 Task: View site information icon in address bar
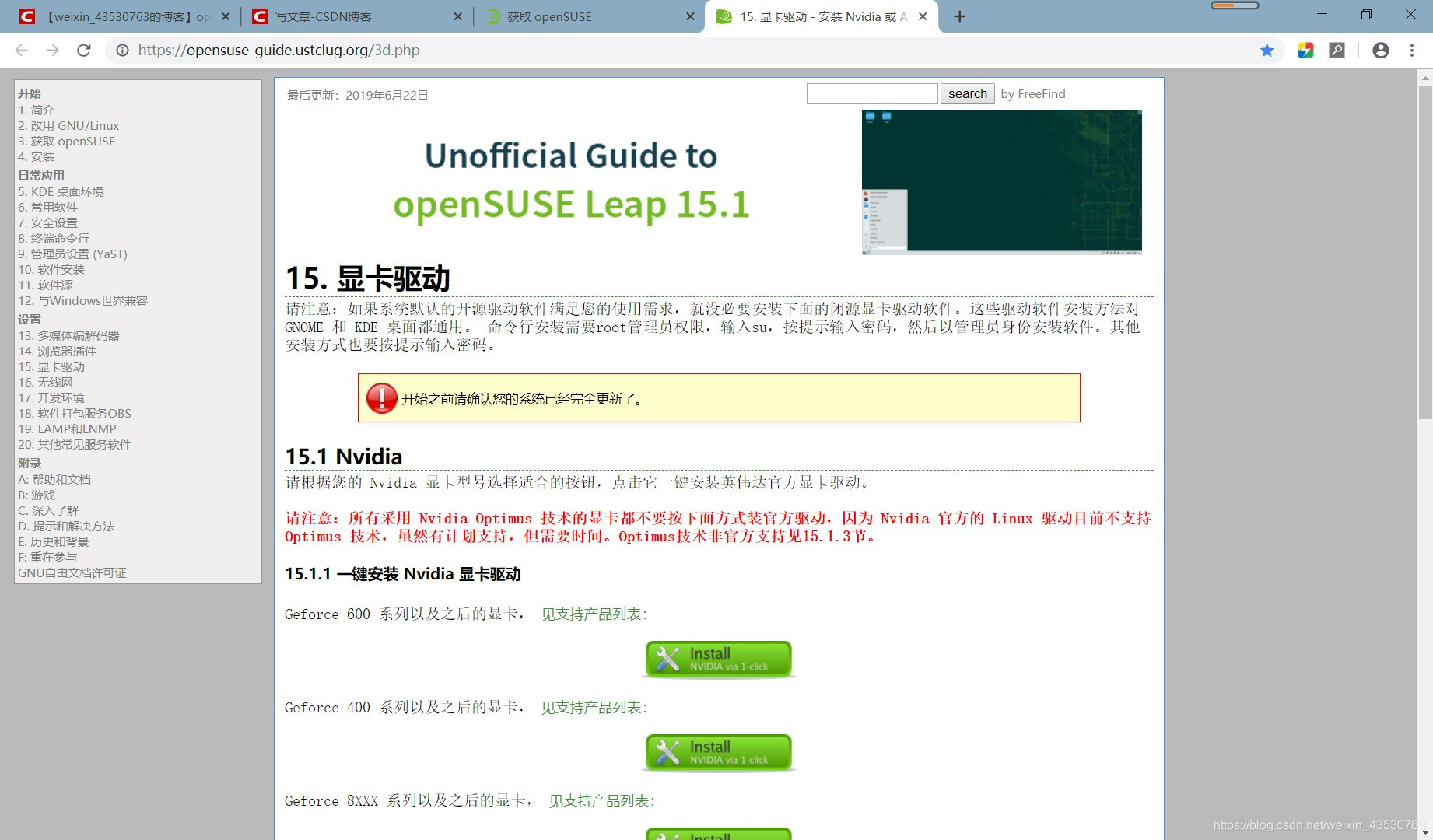pyautogui.click(x=122, y=51)
